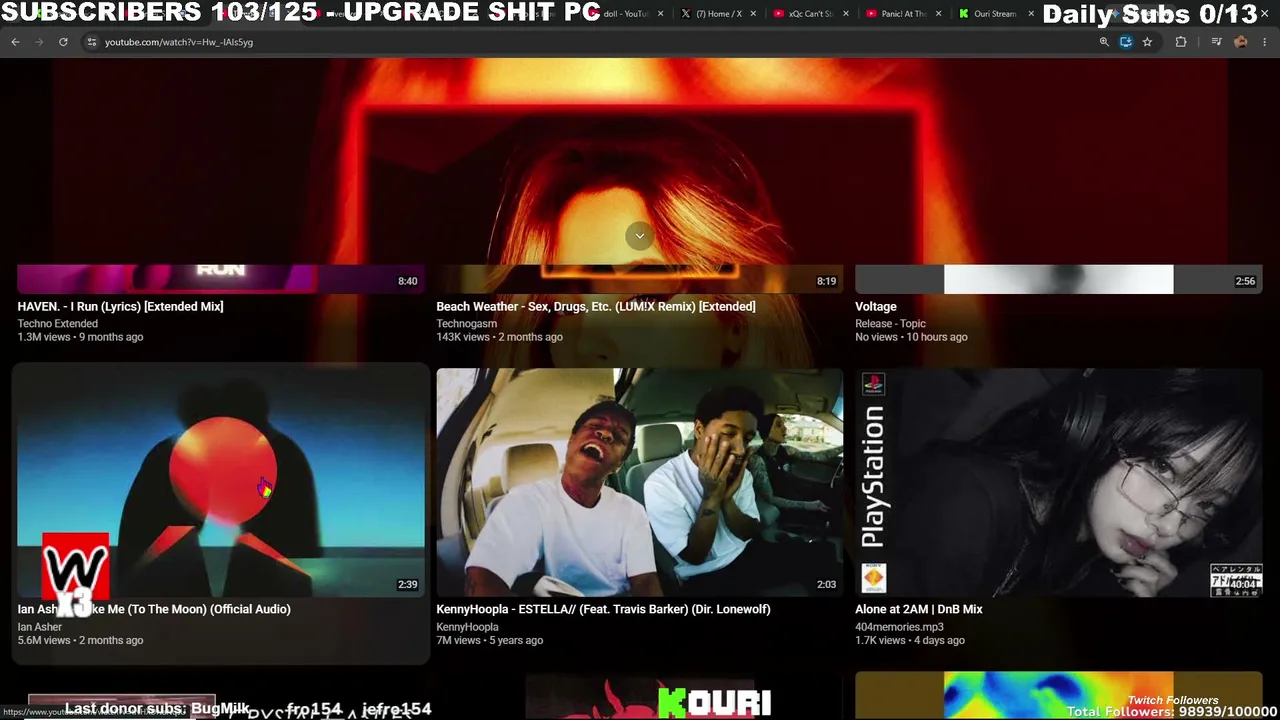The image size is (1280, 720).
Task: Open the "Voltage" video title
Action: 876,306
